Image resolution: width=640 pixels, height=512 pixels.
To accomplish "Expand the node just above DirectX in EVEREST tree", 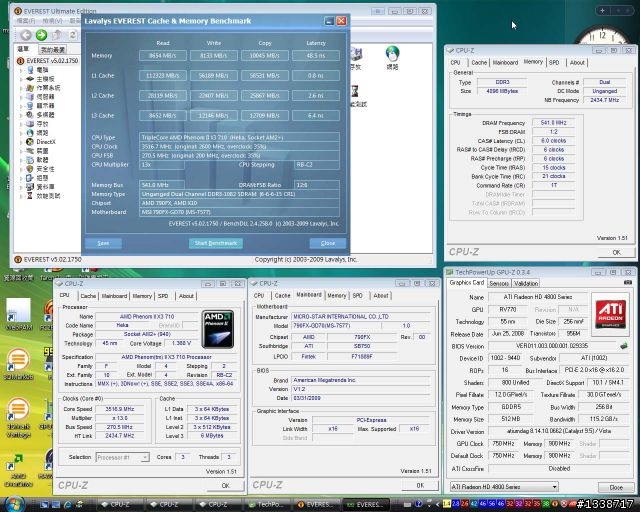I will point(21,133).
